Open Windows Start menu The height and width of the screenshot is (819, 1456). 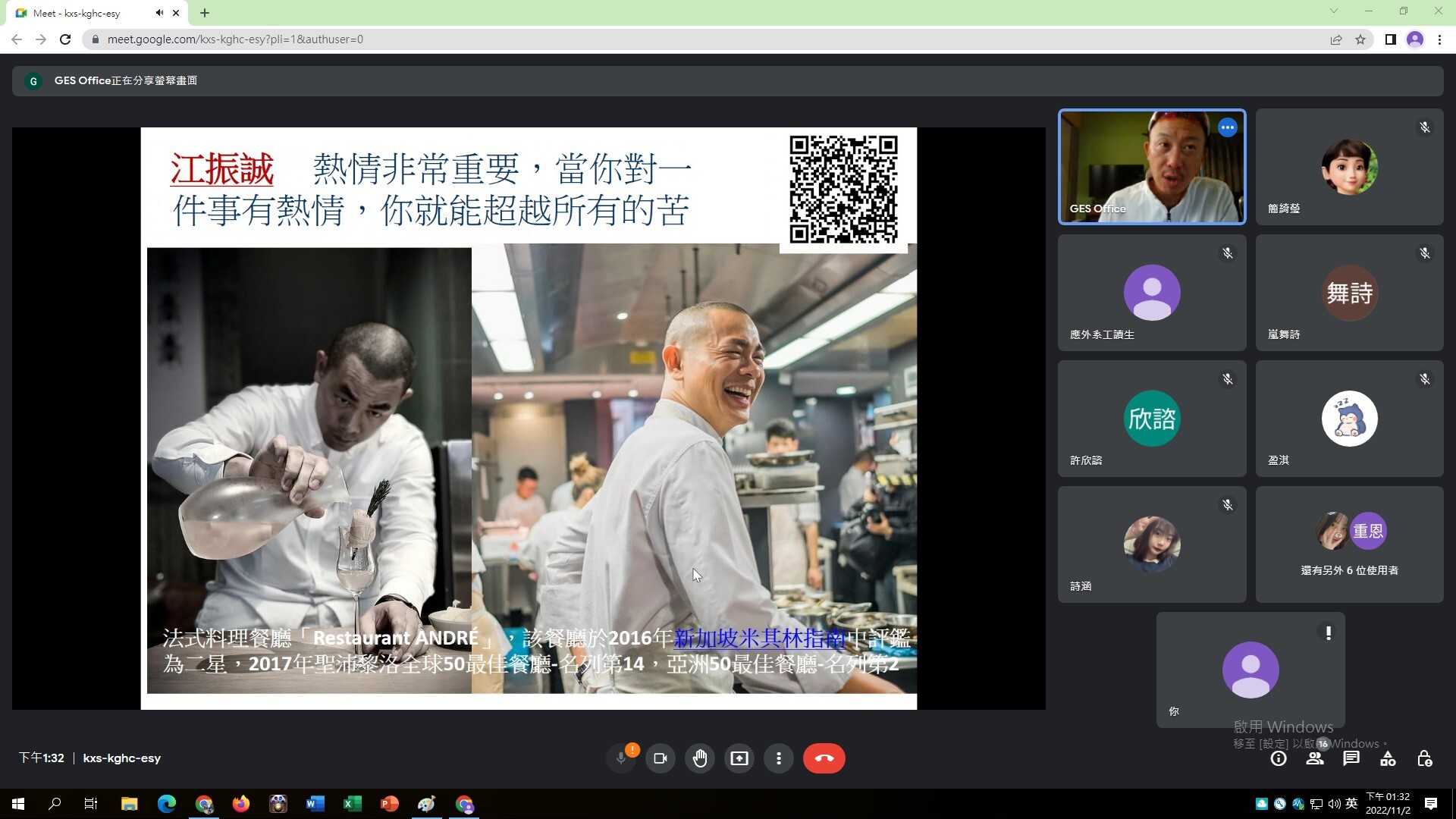pyautogui.click(x=18, y=804)
